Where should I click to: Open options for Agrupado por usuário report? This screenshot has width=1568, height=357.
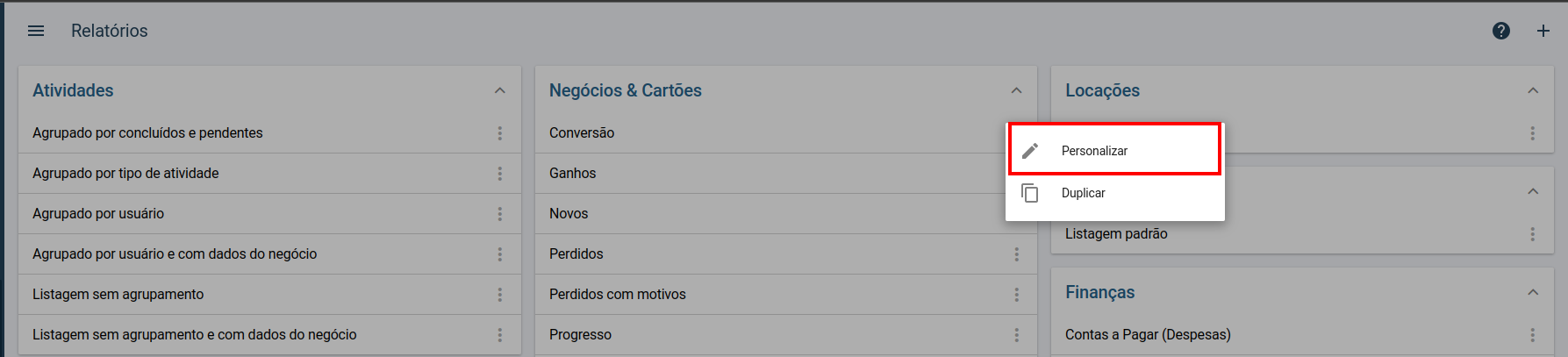tap(500, 214)
